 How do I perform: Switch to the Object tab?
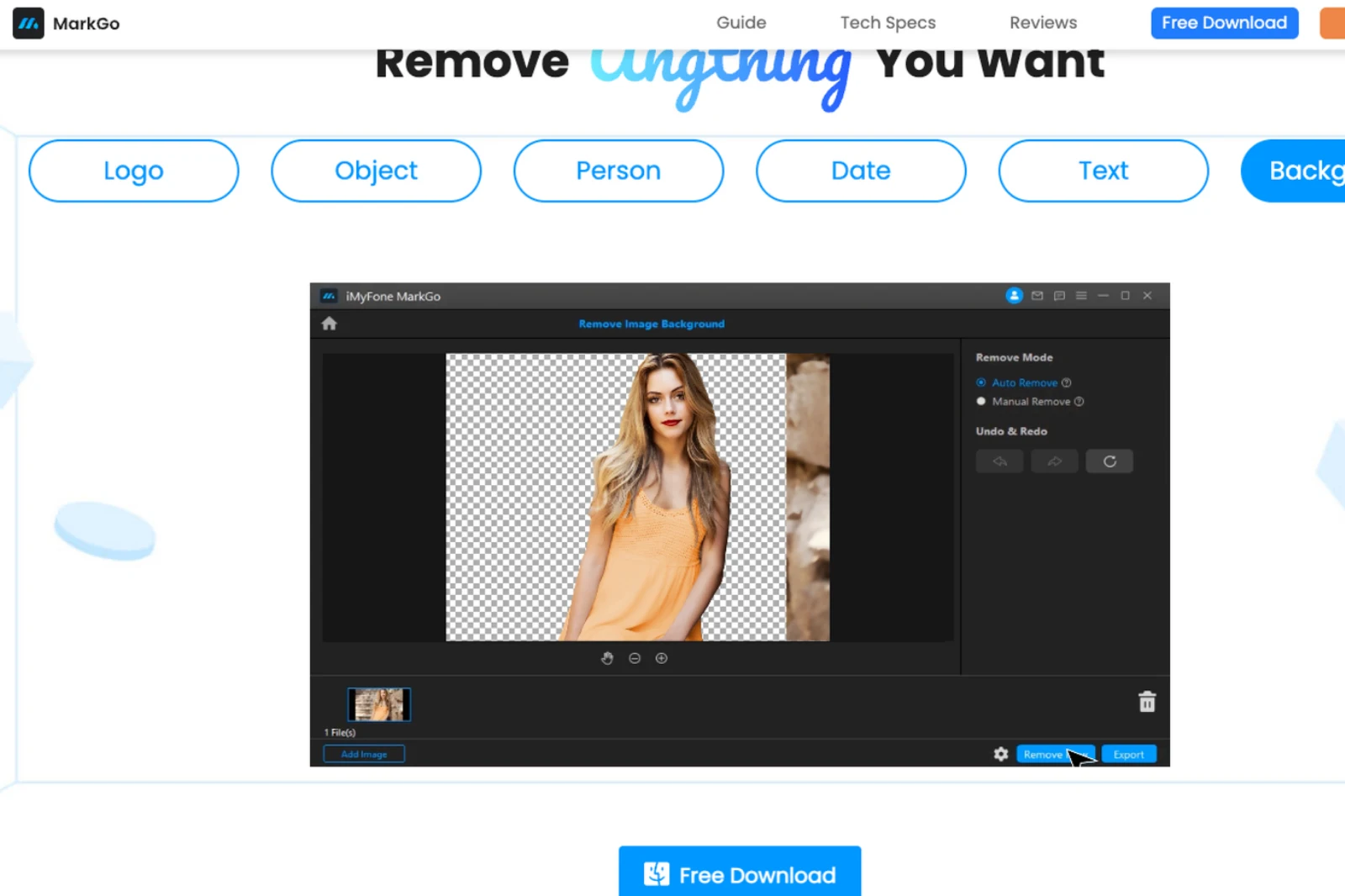pyautogui.click(x=376, y=171)
